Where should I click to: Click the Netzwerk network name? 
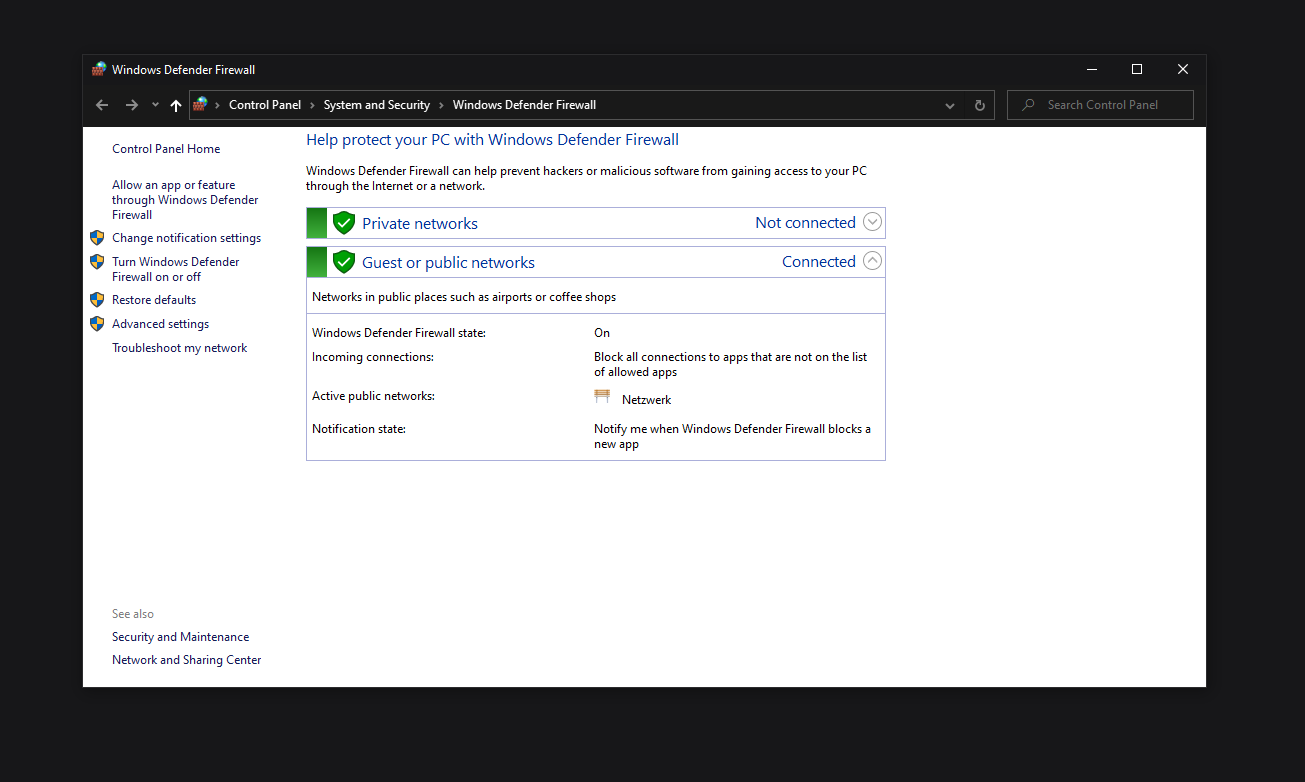(646, 400)
